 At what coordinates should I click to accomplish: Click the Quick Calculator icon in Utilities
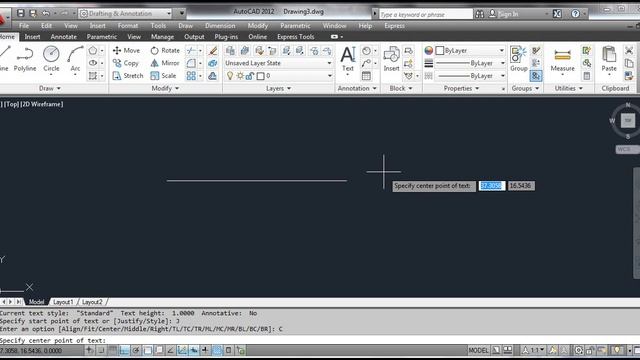pyautogui.click(x=587, y=76)
